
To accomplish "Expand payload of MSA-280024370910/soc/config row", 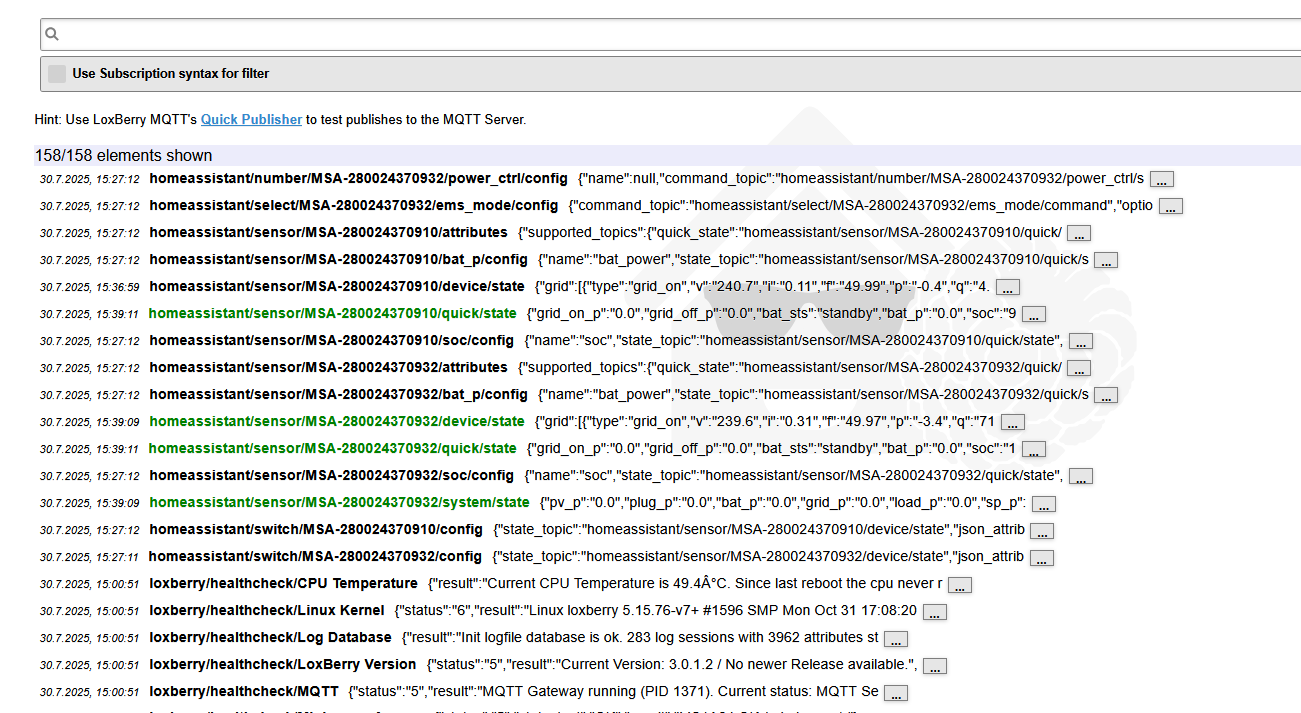I will 1080,341.
